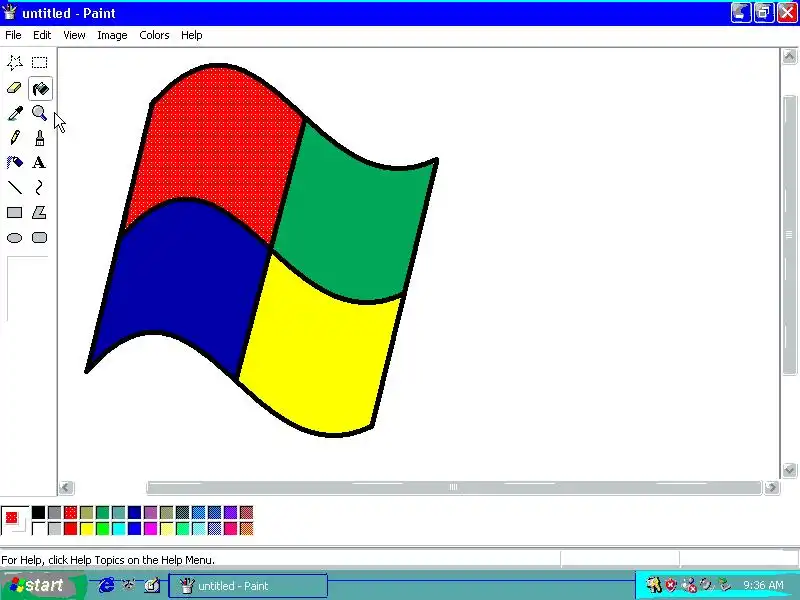Click the horizontal scrollbar thumb

point(454,488)
